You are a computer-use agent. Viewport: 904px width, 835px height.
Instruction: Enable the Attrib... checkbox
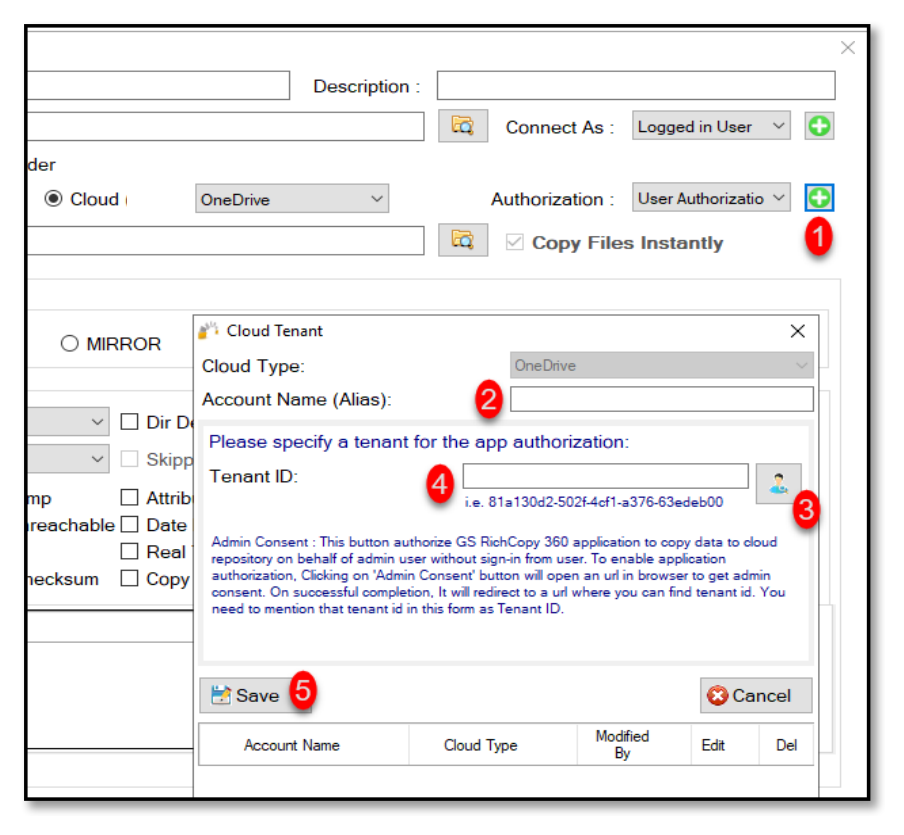pos(129,497)
